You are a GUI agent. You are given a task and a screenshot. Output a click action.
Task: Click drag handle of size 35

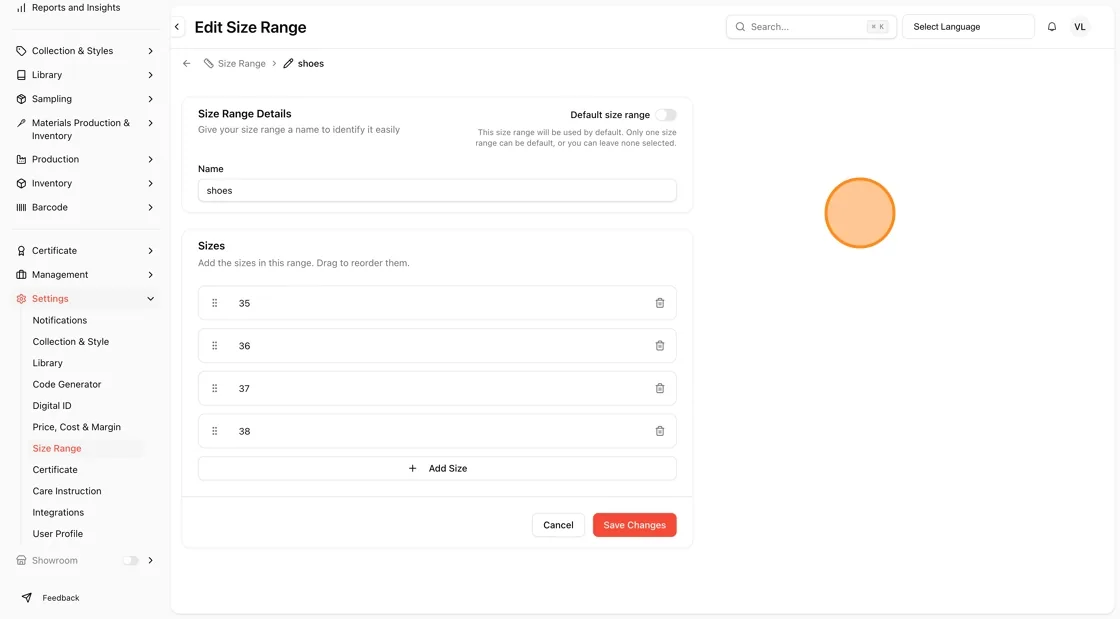click(x=214, y=303)
